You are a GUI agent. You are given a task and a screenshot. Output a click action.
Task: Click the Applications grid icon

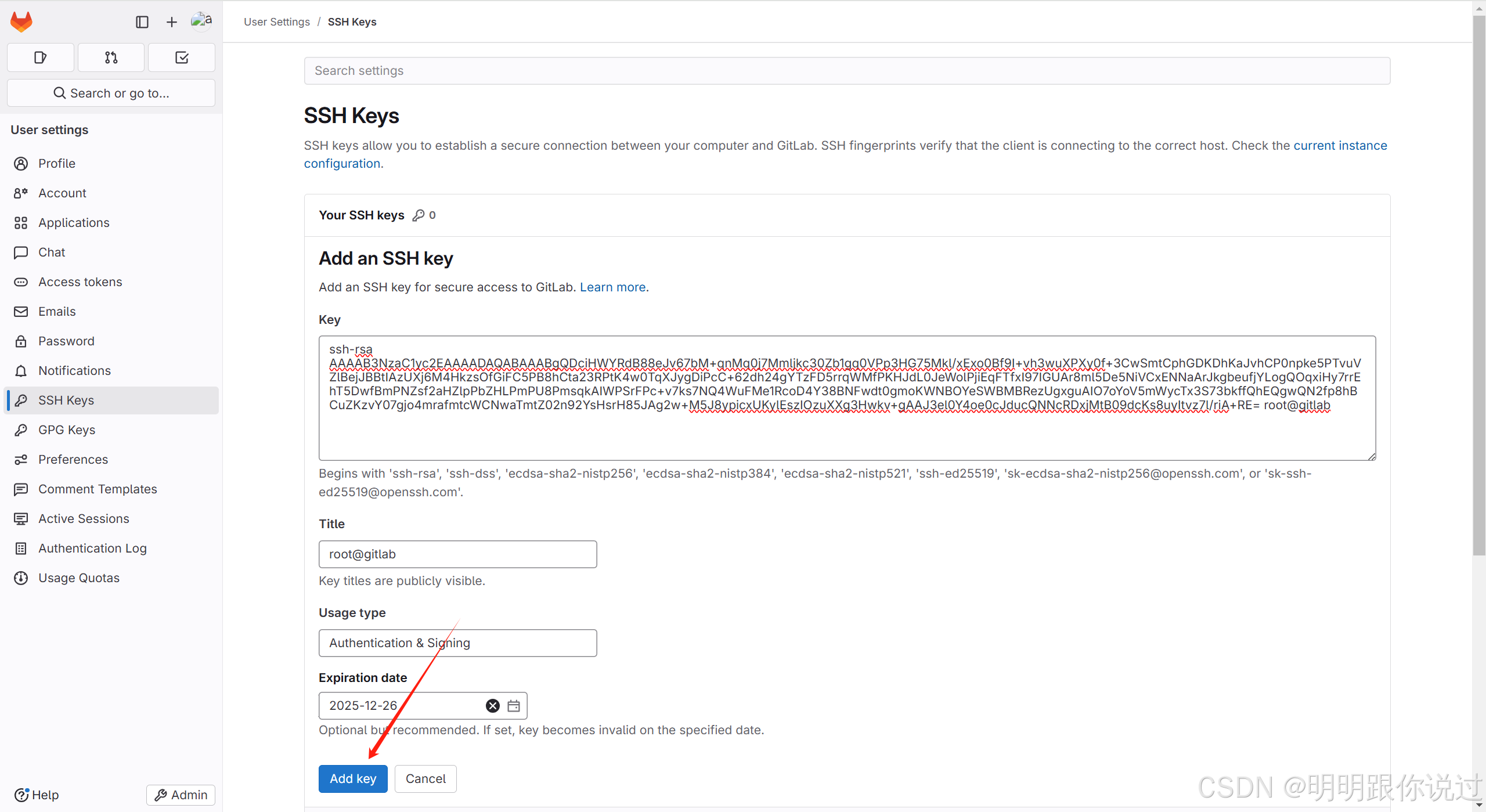pos(21,223)
